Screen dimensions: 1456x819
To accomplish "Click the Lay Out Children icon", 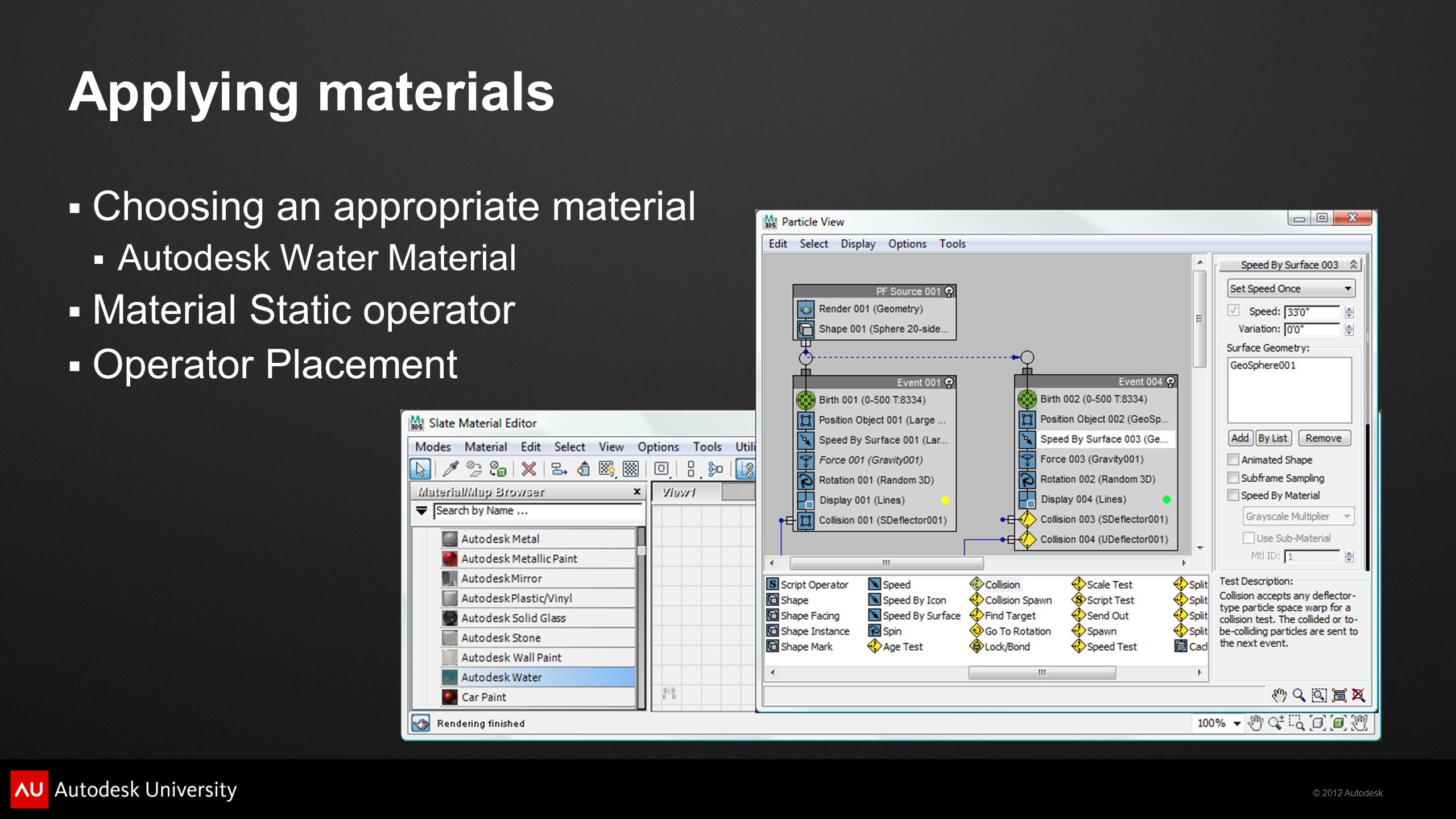I will pos(715,469).
